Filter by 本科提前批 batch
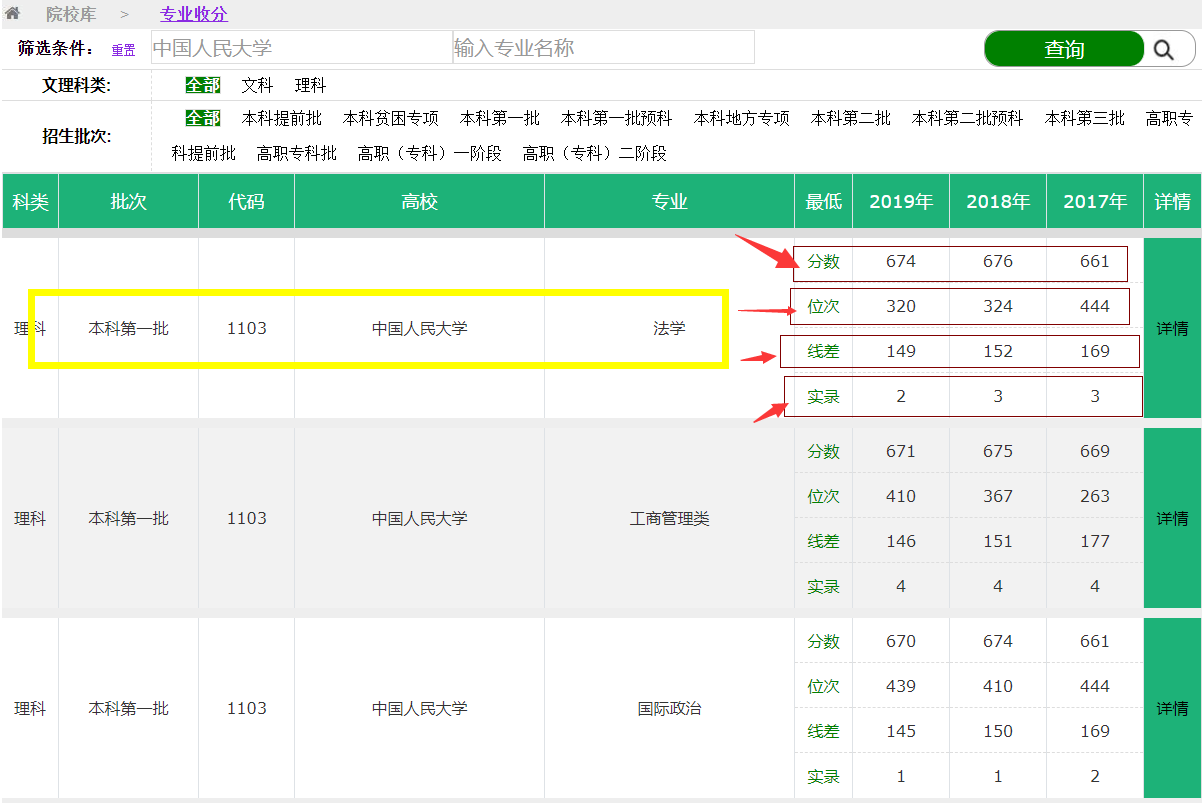 click(x=282, y=118)
